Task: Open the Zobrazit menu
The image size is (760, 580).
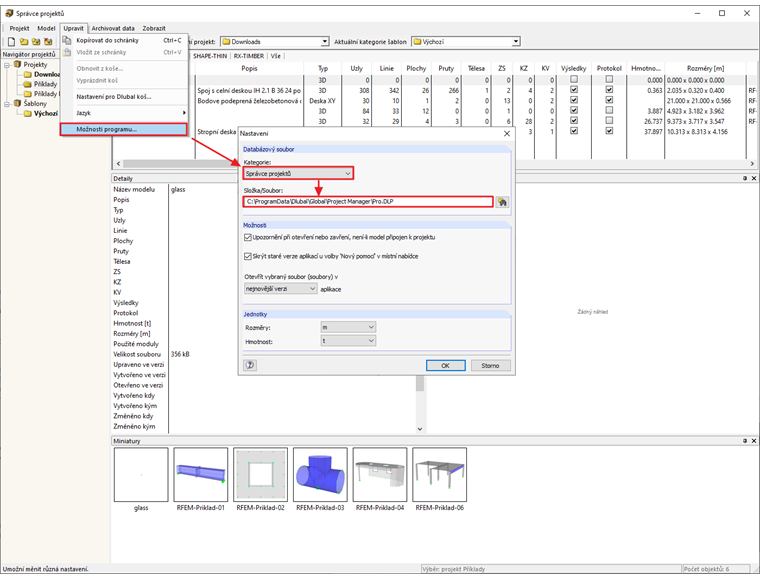Action: tap(154, 28)
